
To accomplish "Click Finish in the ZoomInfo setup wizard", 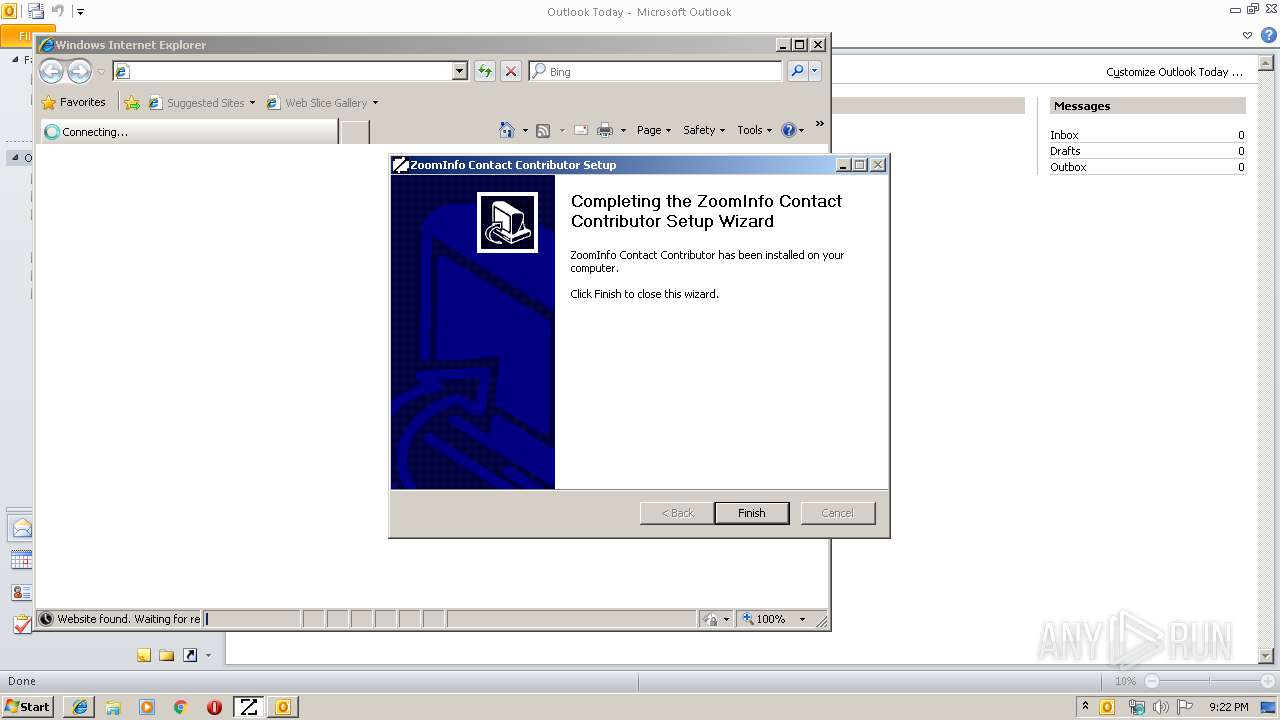I will (x=751, y=513).
